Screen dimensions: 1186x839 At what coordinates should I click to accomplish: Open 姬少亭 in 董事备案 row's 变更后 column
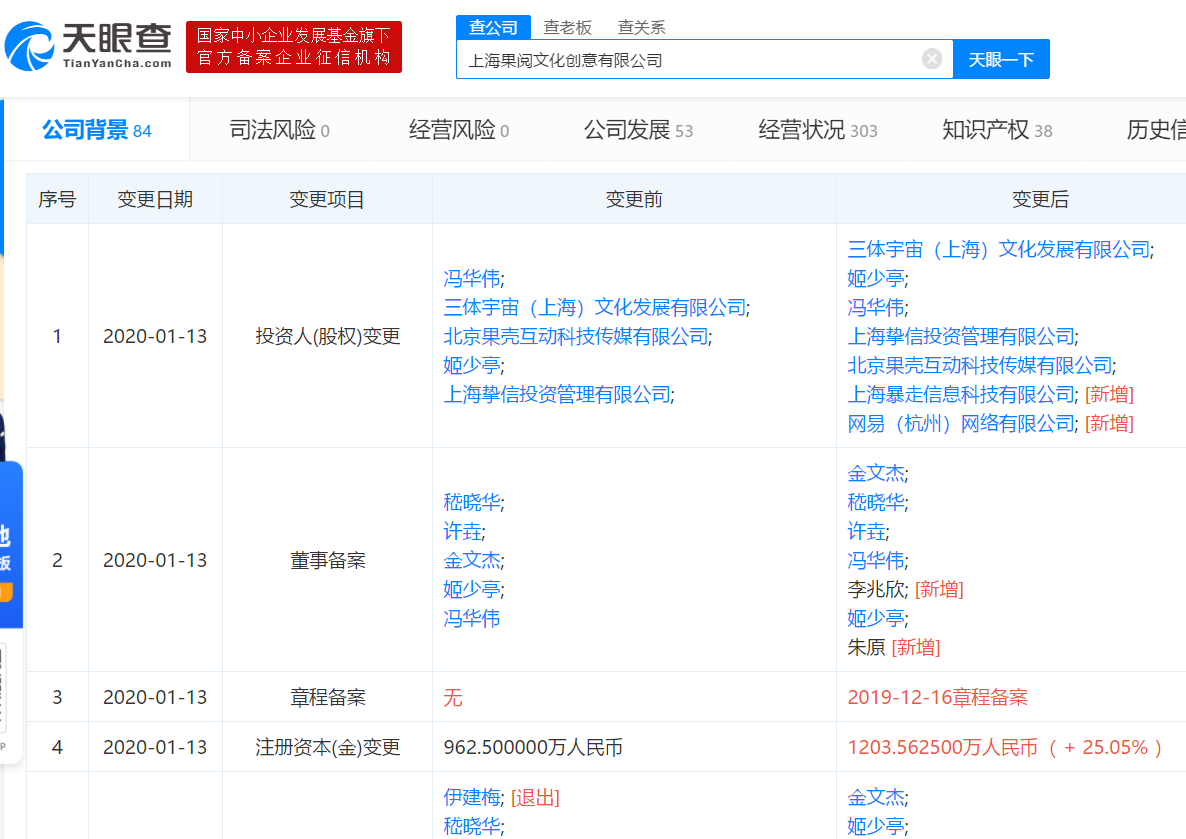(x=876, y=618)
